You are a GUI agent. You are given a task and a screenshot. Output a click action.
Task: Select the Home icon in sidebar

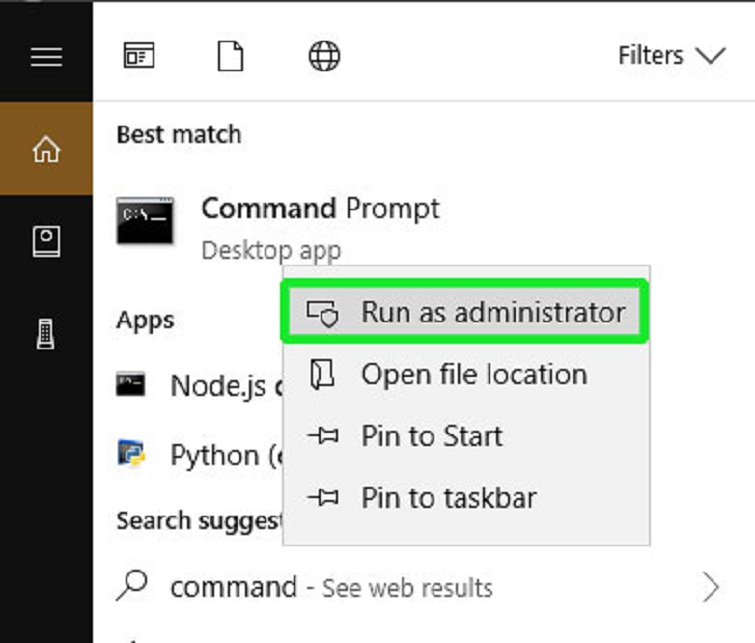46,150
